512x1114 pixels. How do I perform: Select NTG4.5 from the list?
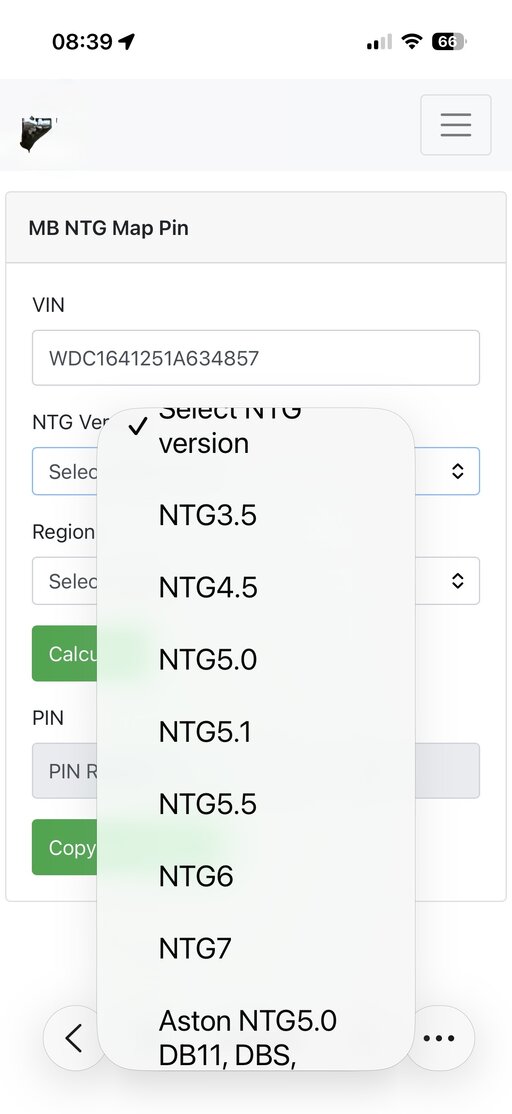click(256, 588)
